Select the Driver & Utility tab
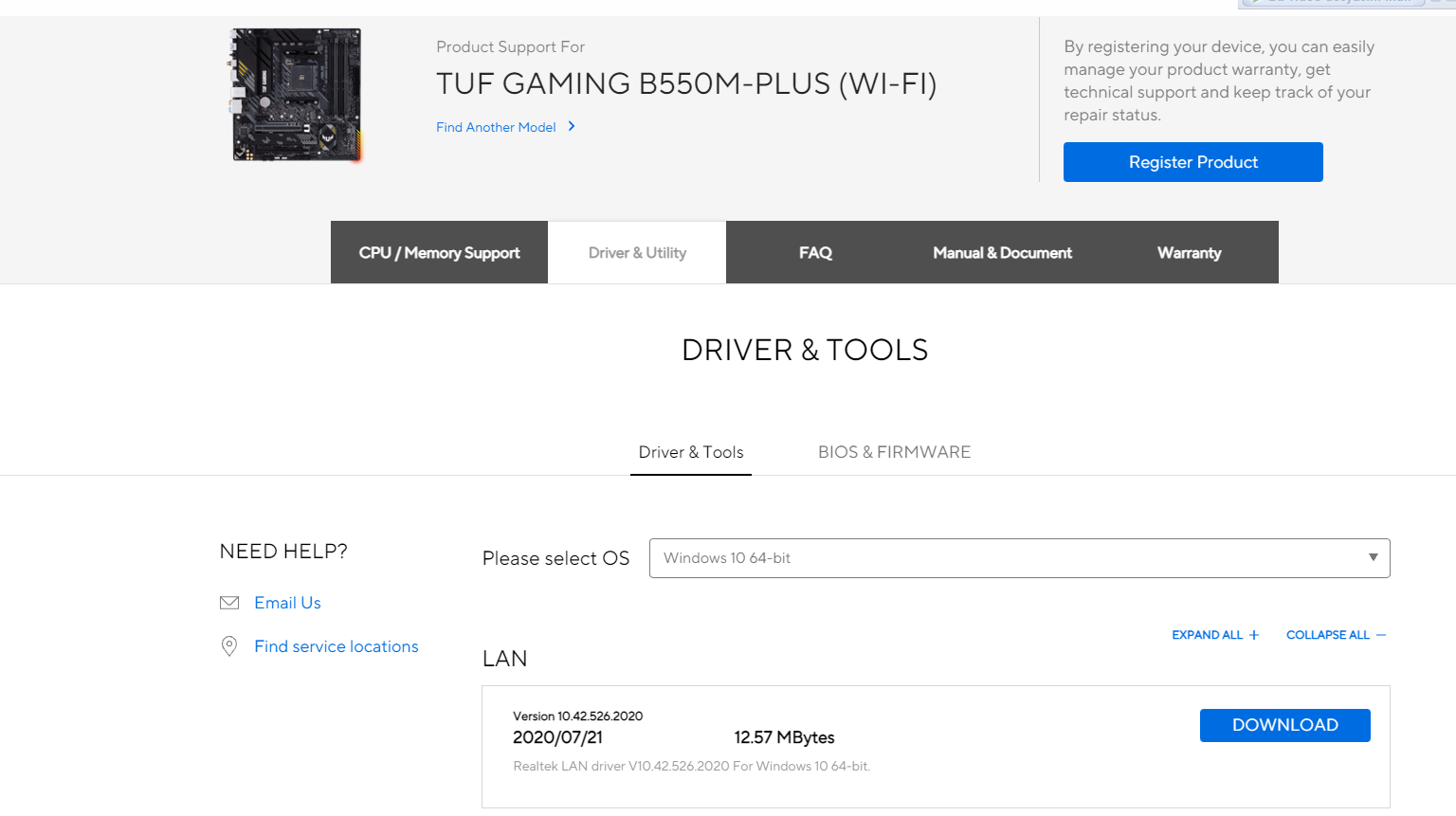Viewport: 1456px width, 816px height. point(637,253)
